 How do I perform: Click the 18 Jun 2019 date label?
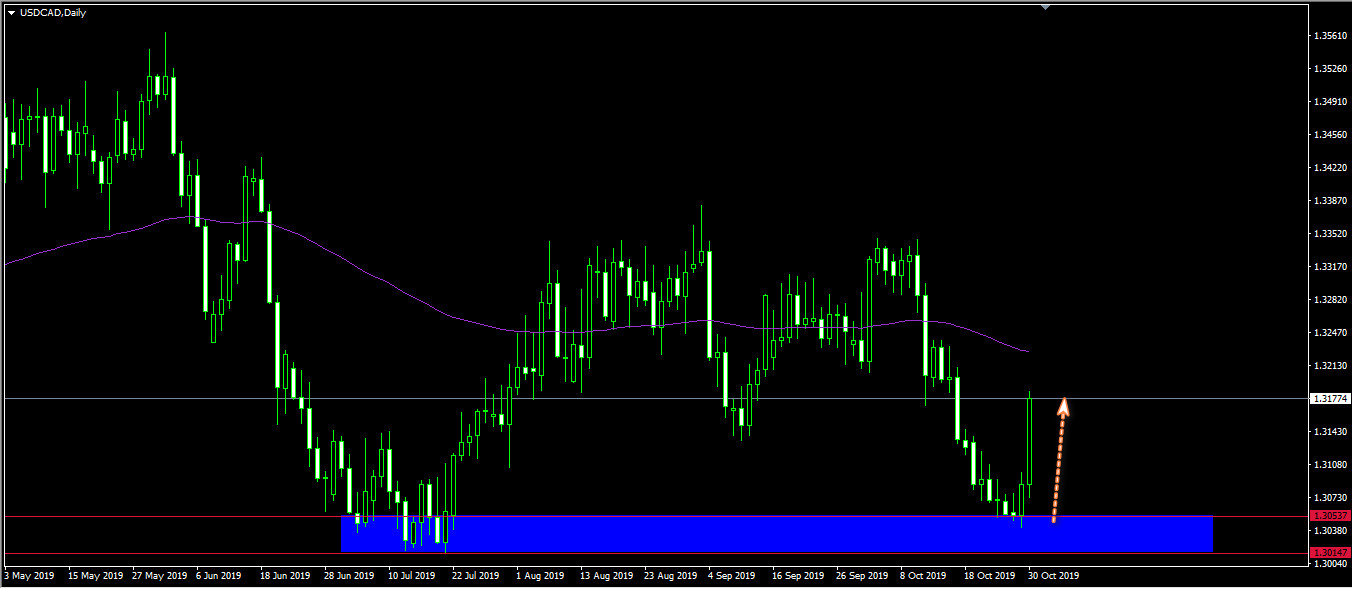click(286, 576)
